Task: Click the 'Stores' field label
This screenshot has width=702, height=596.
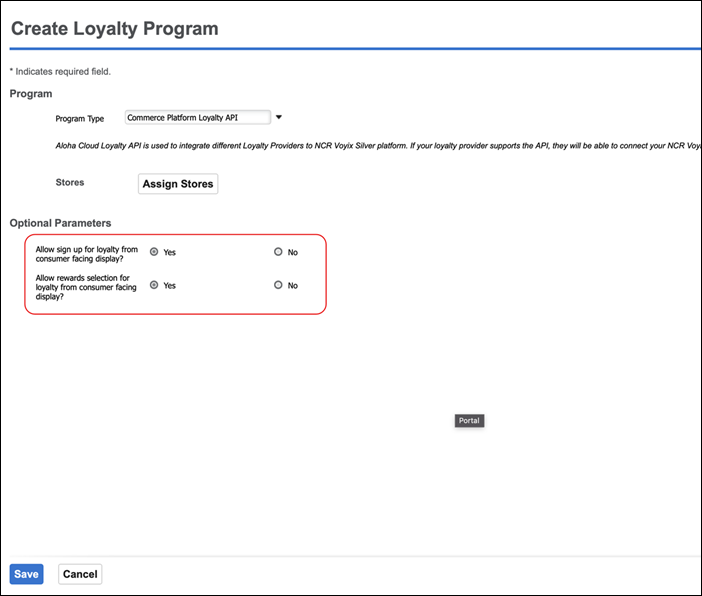Action: [70, 183]
